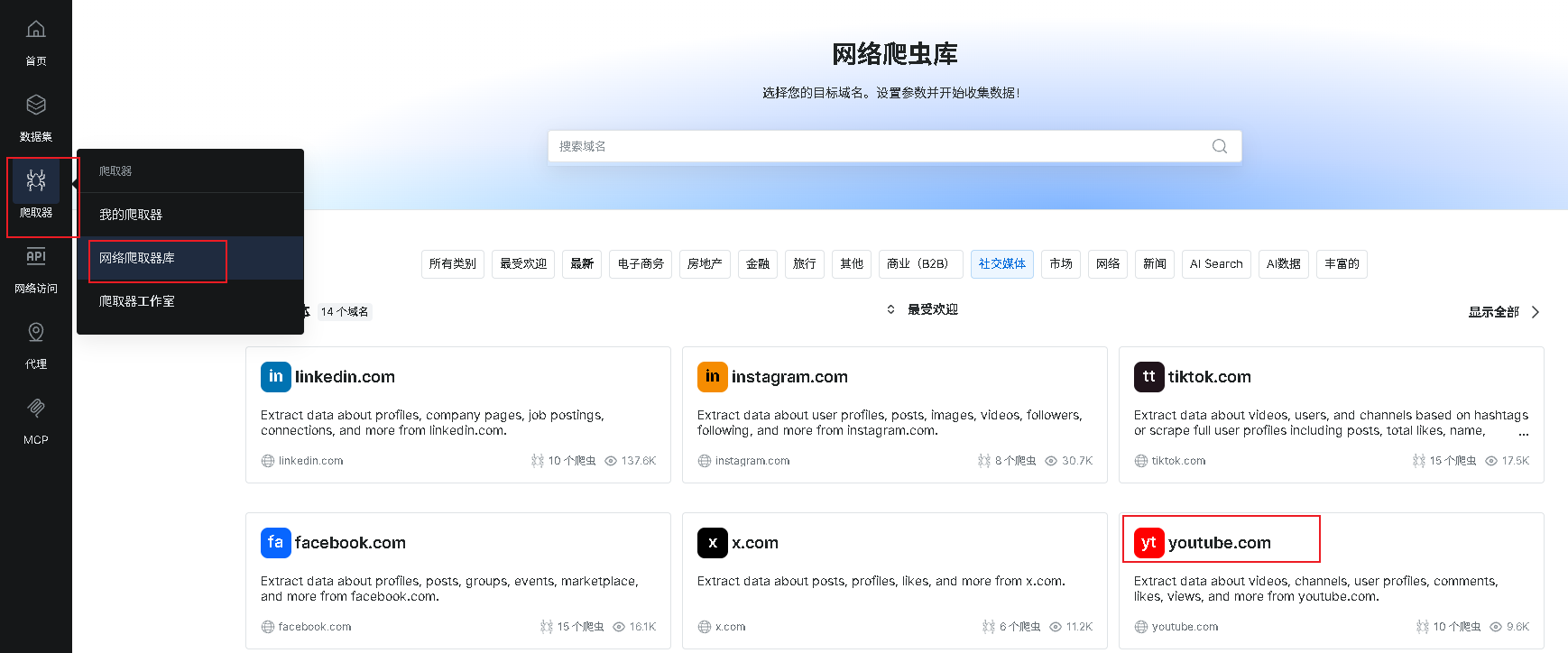Screen dimensions: 1568x653
Task: Click the 9.6K views value on youtube card
Action: click(x=1517, y=627)
